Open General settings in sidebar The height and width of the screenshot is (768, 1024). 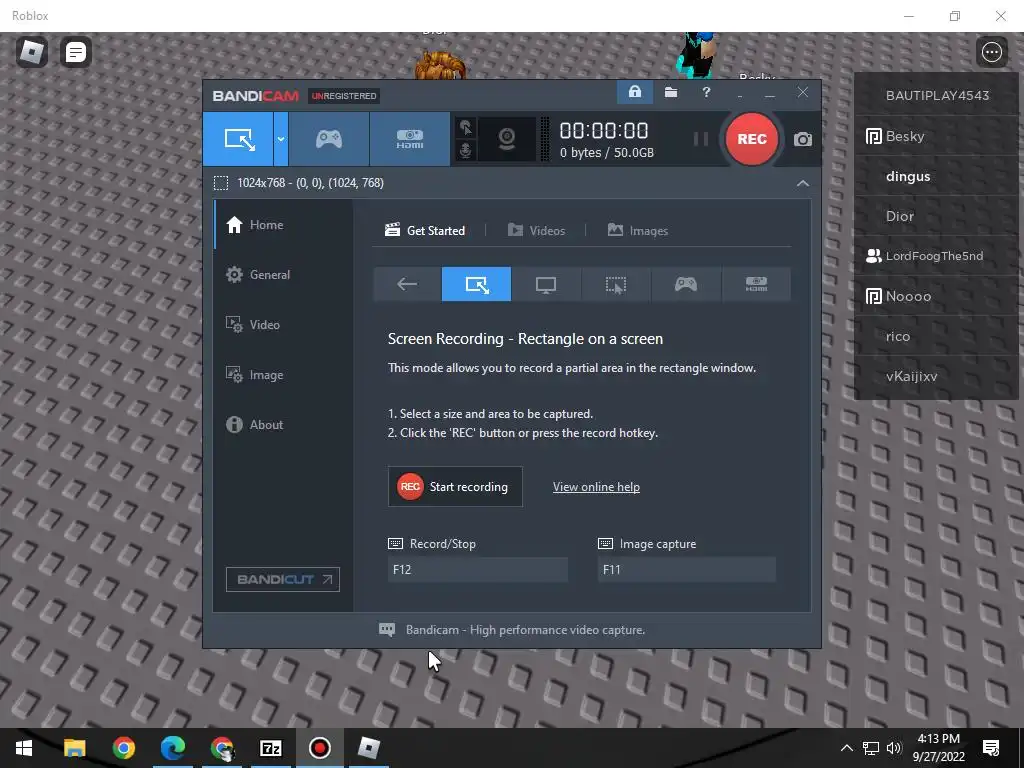click(283, 274)
